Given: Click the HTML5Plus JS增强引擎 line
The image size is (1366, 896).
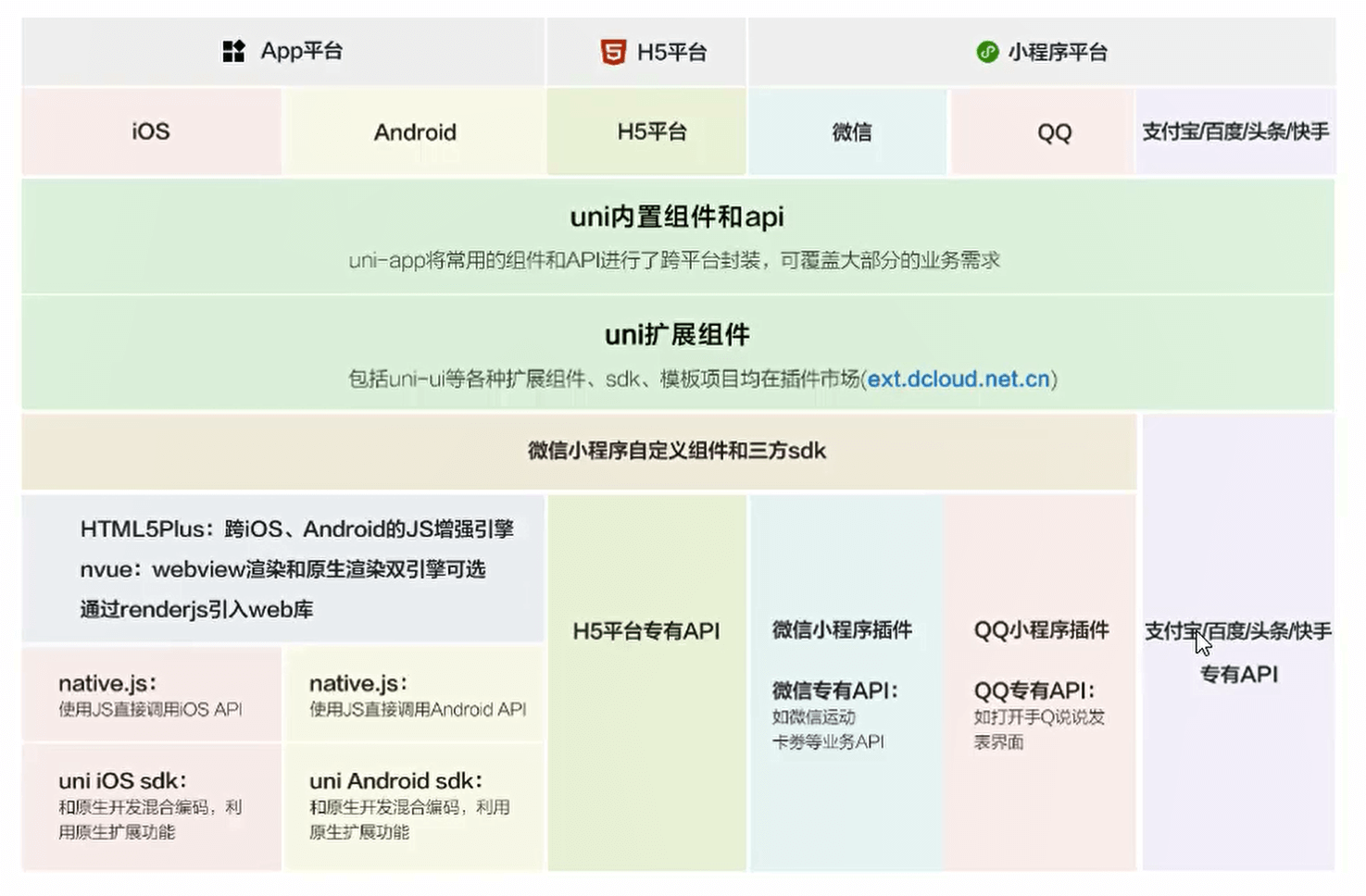Looking at the screenshot, I should pos(297,529).
